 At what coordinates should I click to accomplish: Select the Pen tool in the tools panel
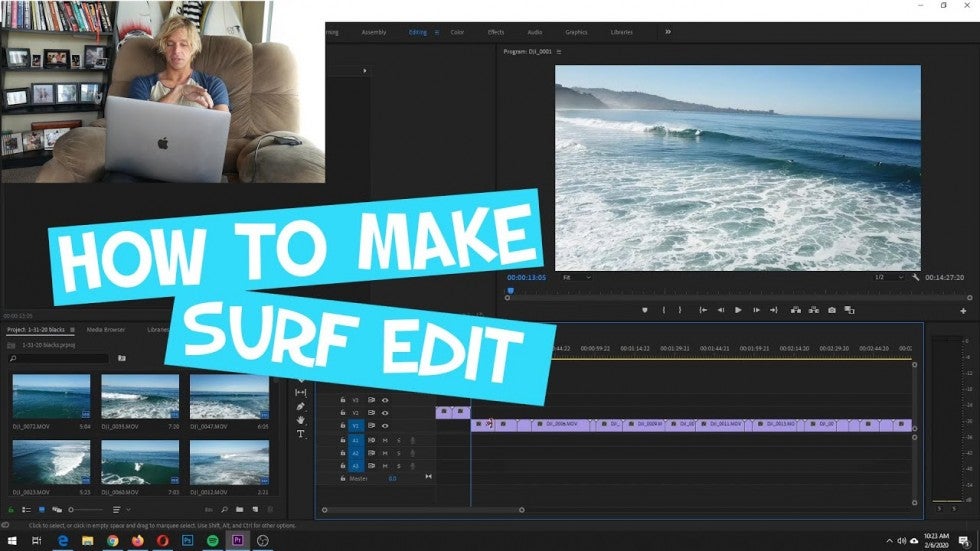coord(301,406)
